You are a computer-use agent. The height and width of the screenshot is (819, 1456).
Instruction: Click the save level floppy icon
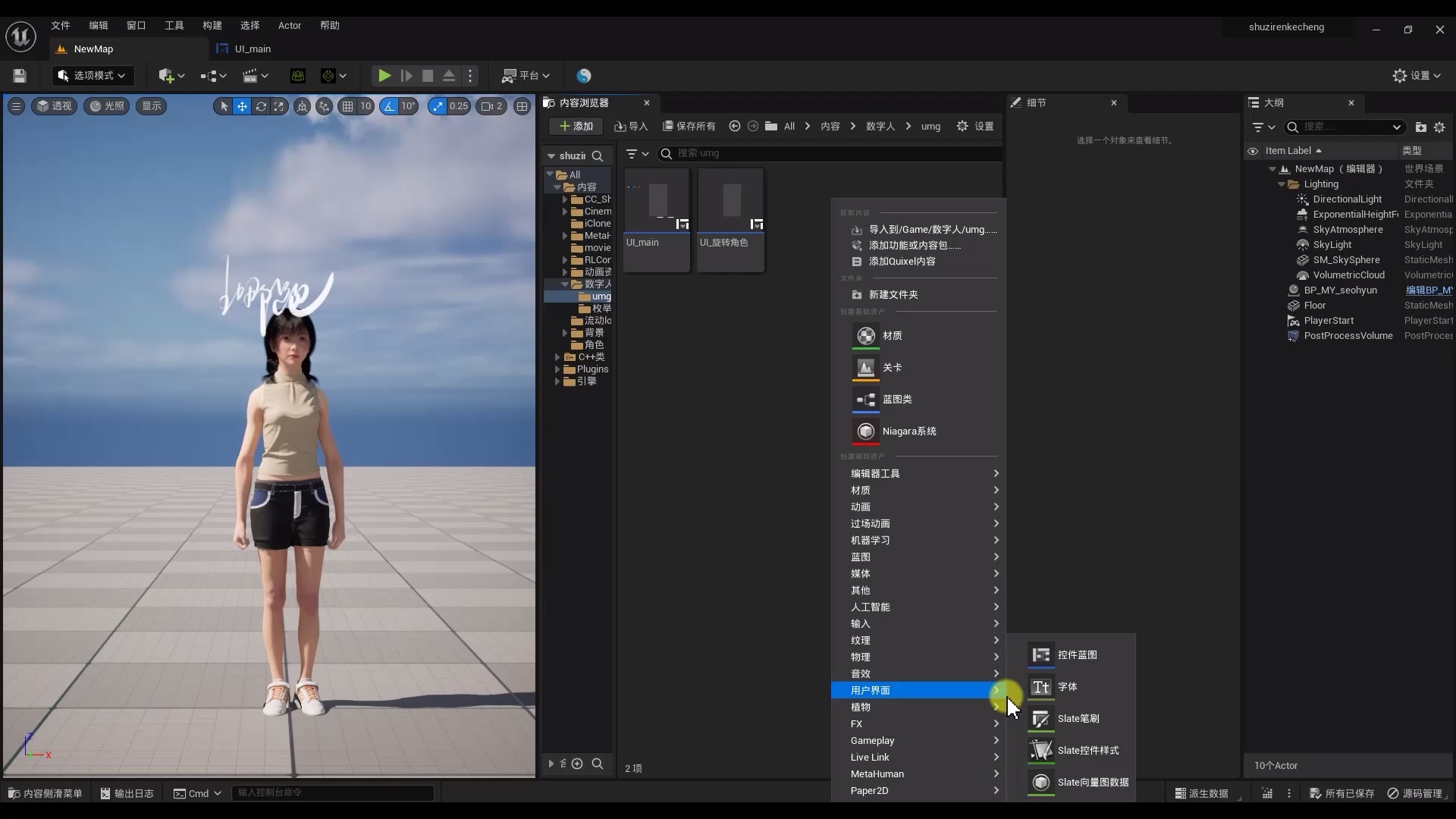coord(20,76)
